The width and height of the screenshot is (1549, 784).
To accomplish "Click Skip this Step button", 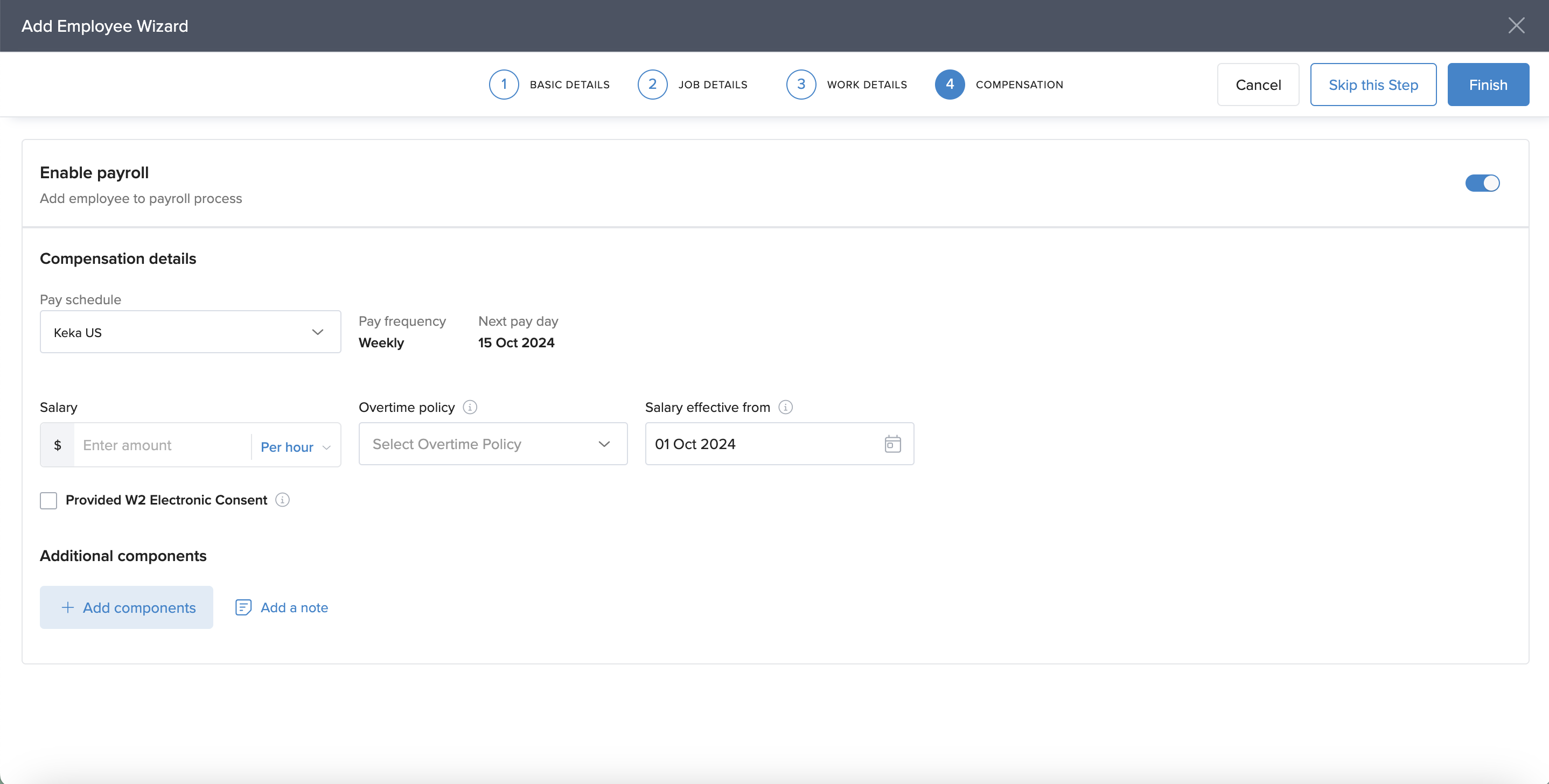I will click(x=1373, y=85).
